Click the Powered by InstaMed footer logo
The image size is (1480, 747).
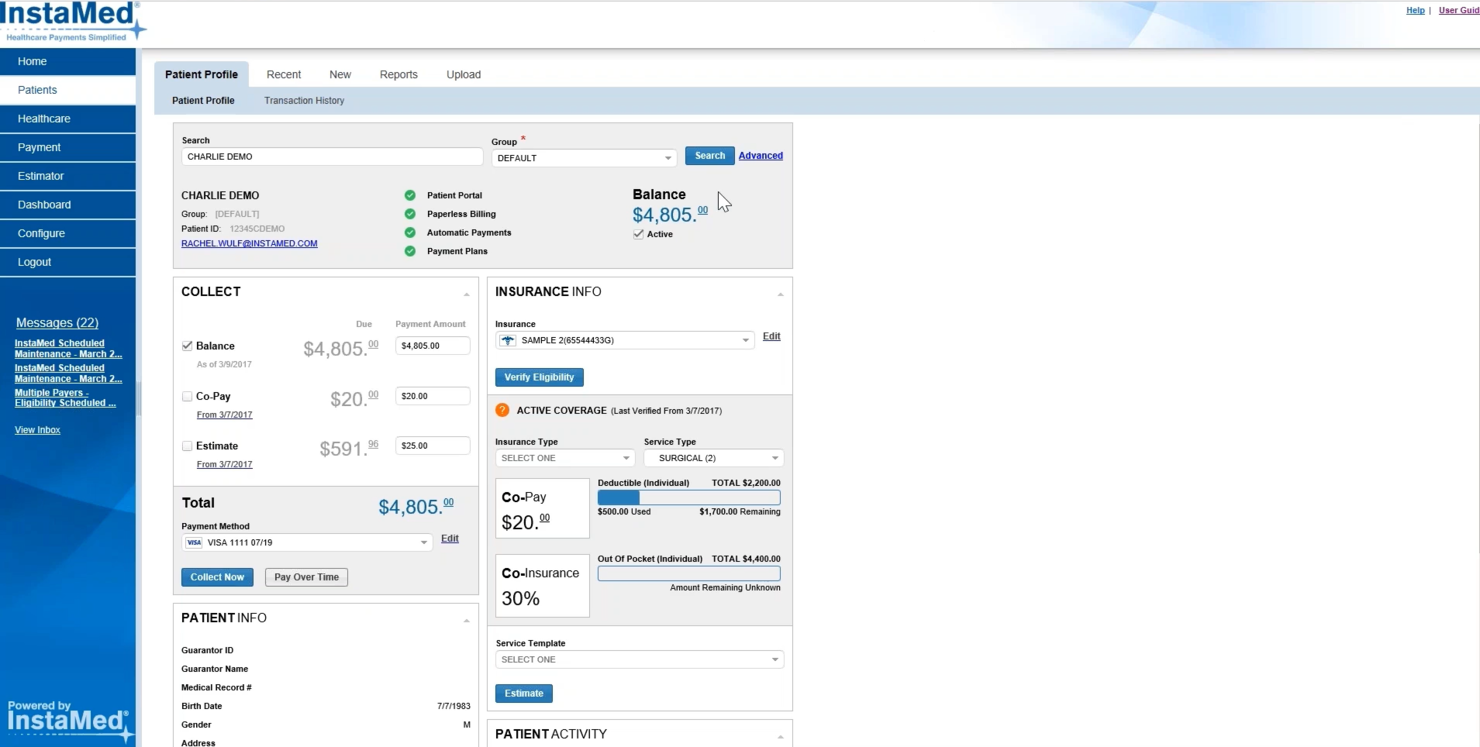tap(69, 720)
